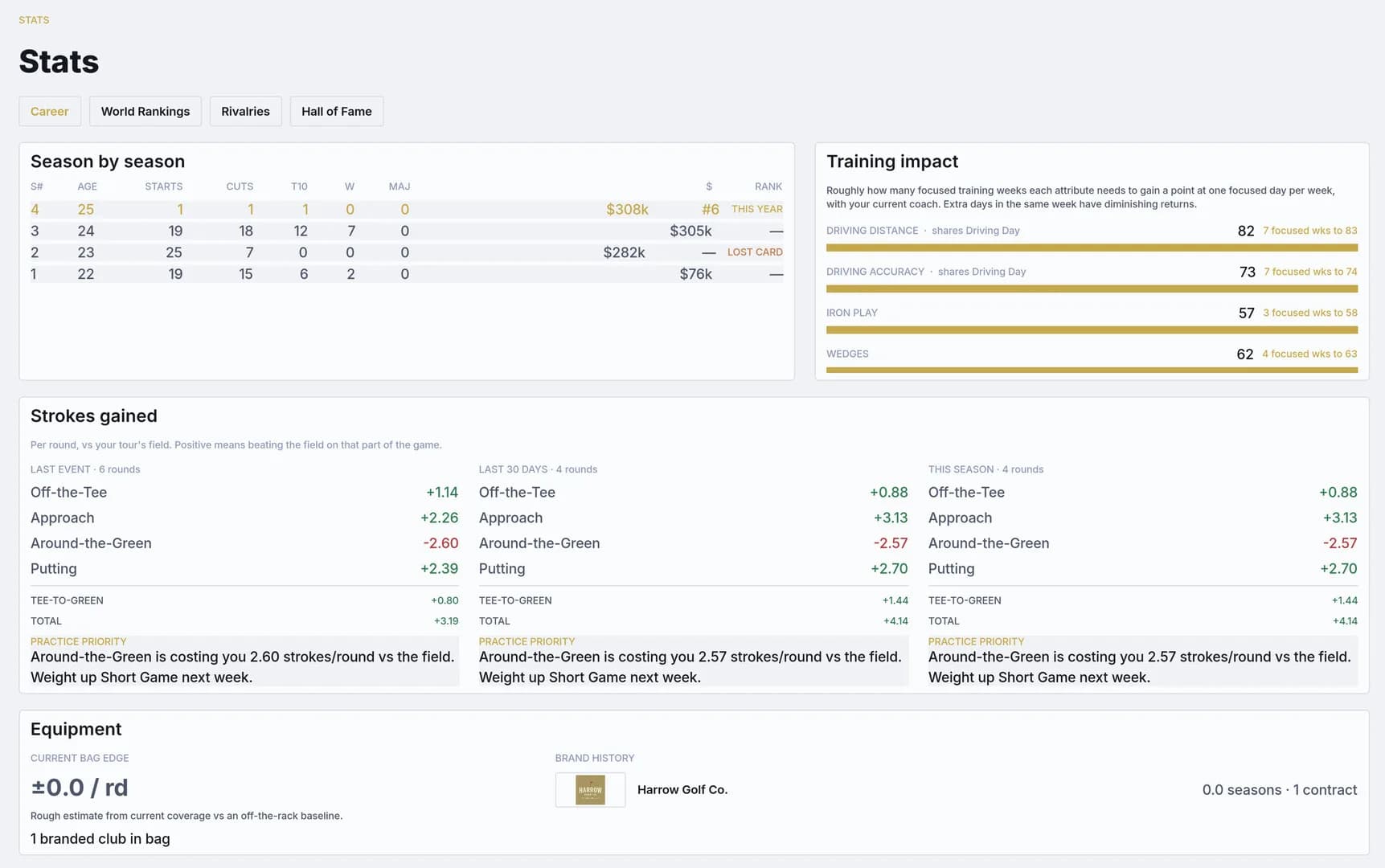This screenshot has height=868, width=1385.
Task: Click the RANK column header
Action: [x=768, y=186]
